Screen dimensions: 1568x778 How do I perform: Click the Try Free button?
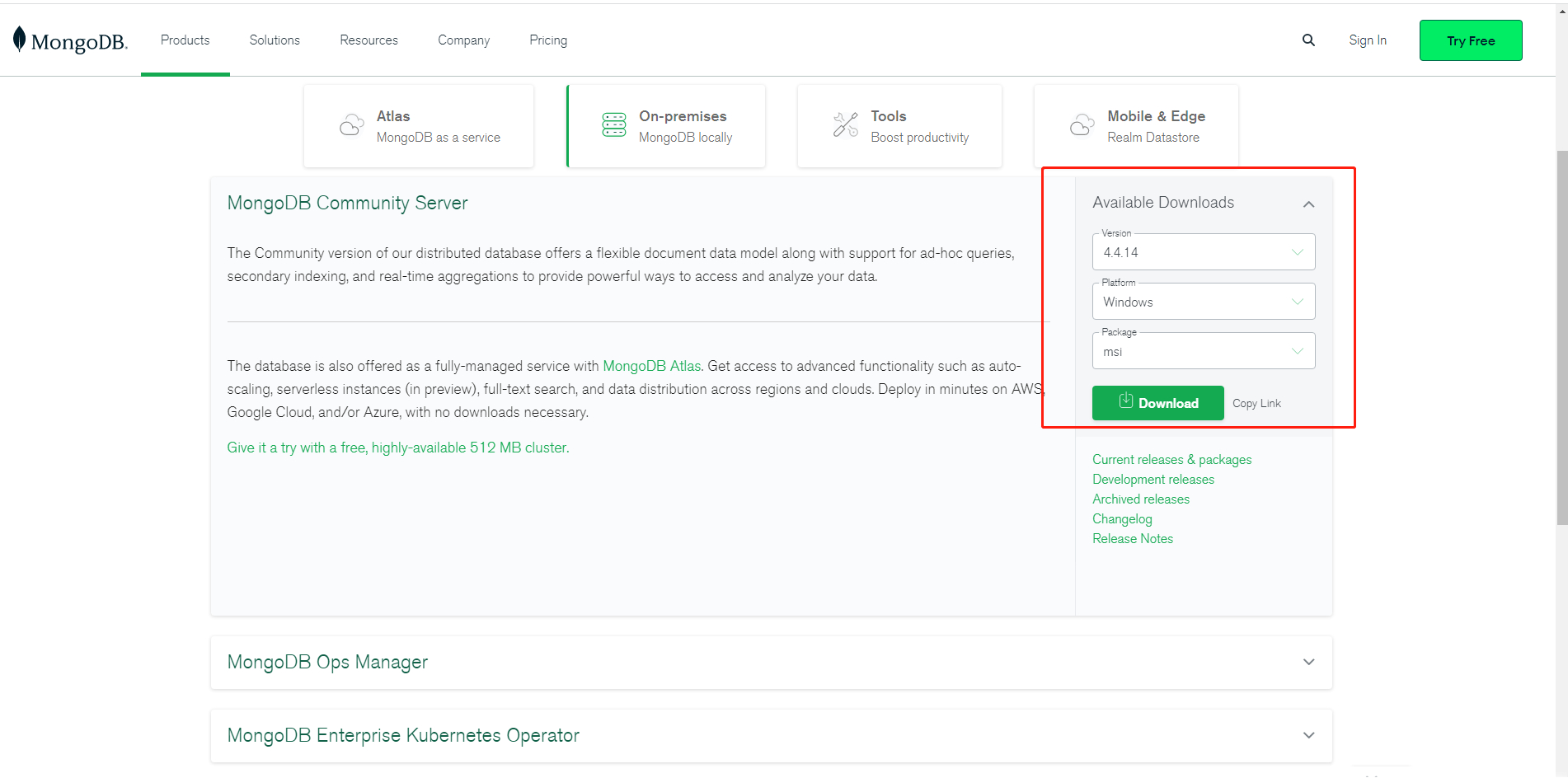tap(1471, 40)
